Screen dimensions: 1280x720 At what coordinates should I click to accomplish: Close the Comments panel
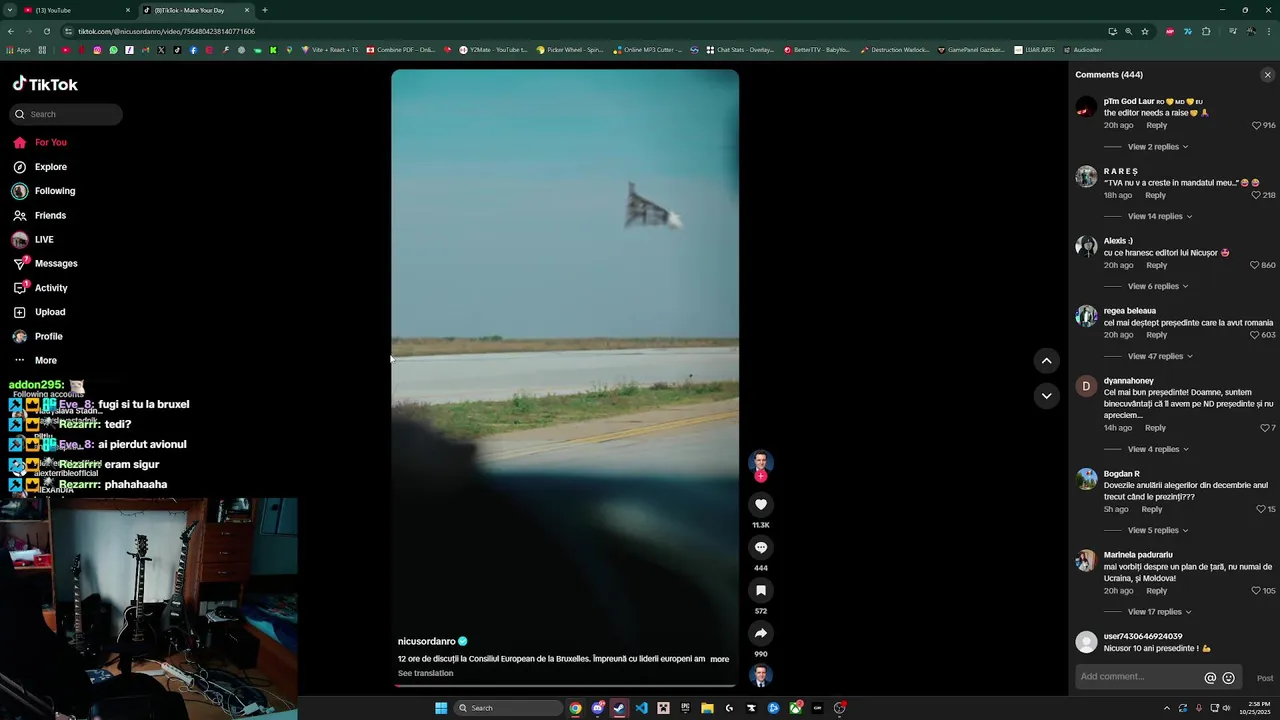1267,75
